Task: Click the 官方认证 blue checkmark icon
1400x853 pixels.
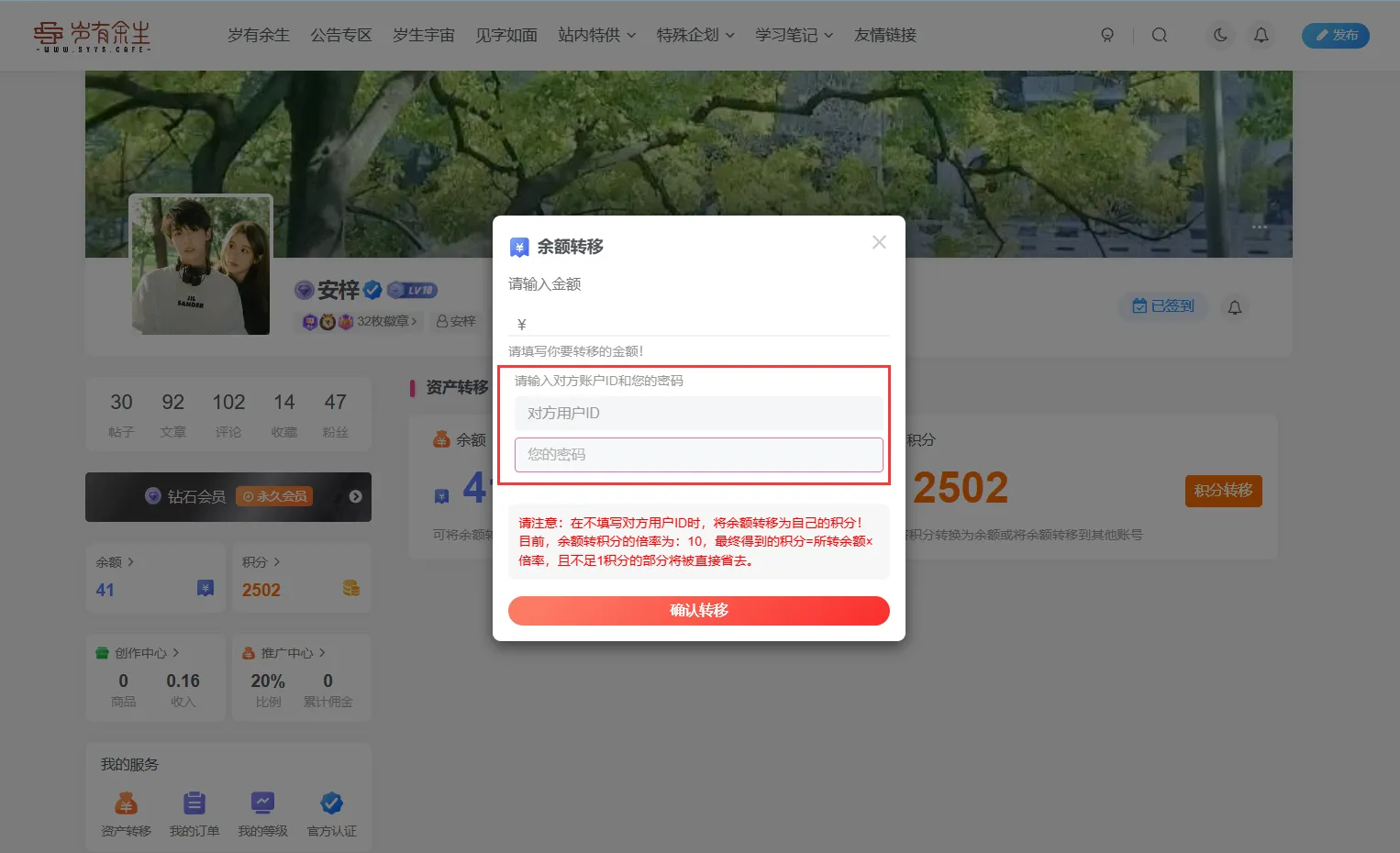Action: click(331, 805)
